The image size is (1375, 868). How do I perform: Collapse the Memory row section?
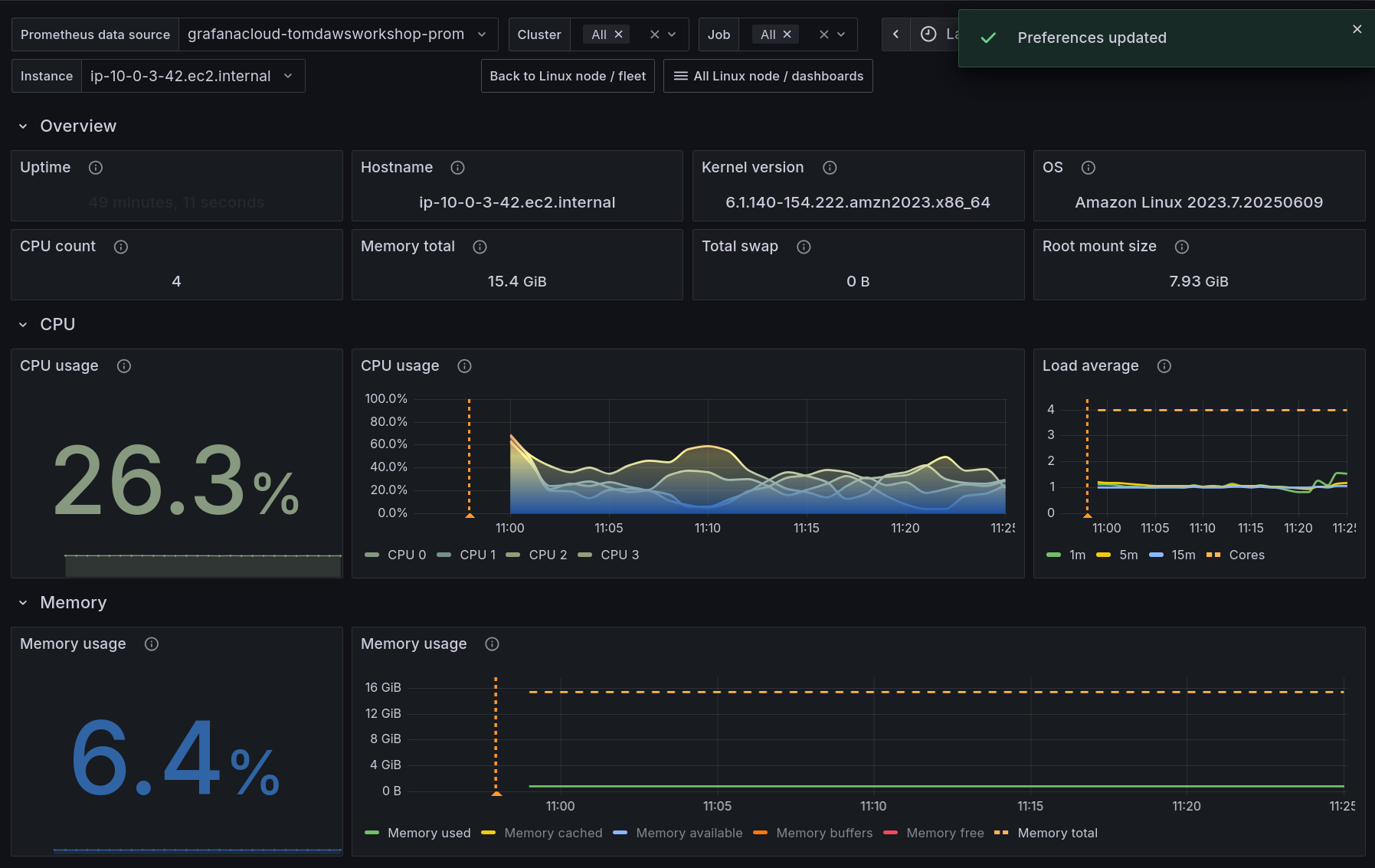tap(23, 603)
